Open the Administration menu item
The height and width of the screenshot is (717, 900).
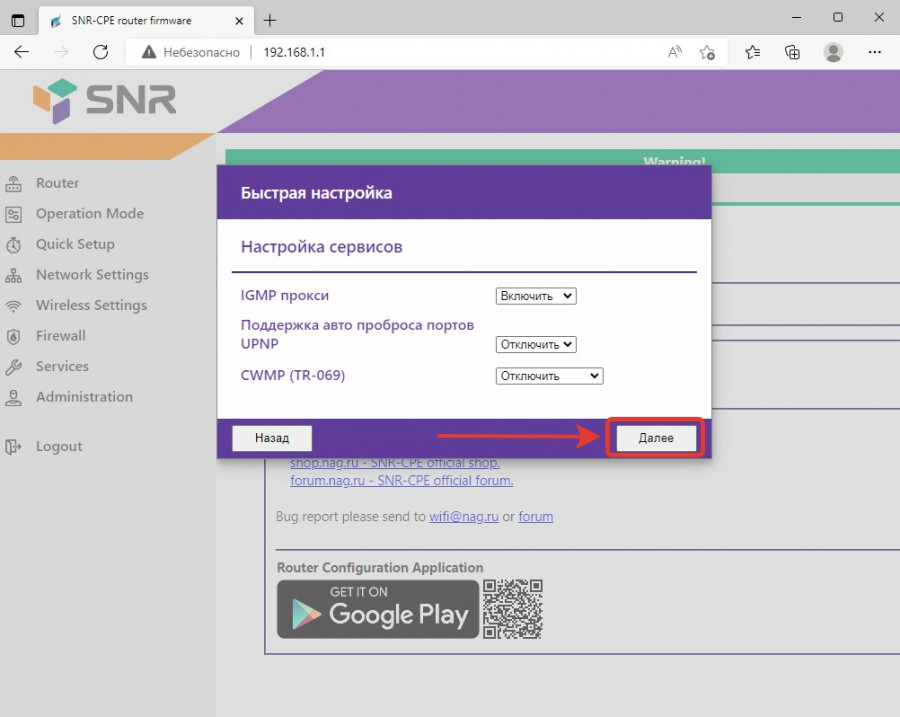tap(84, 397)
